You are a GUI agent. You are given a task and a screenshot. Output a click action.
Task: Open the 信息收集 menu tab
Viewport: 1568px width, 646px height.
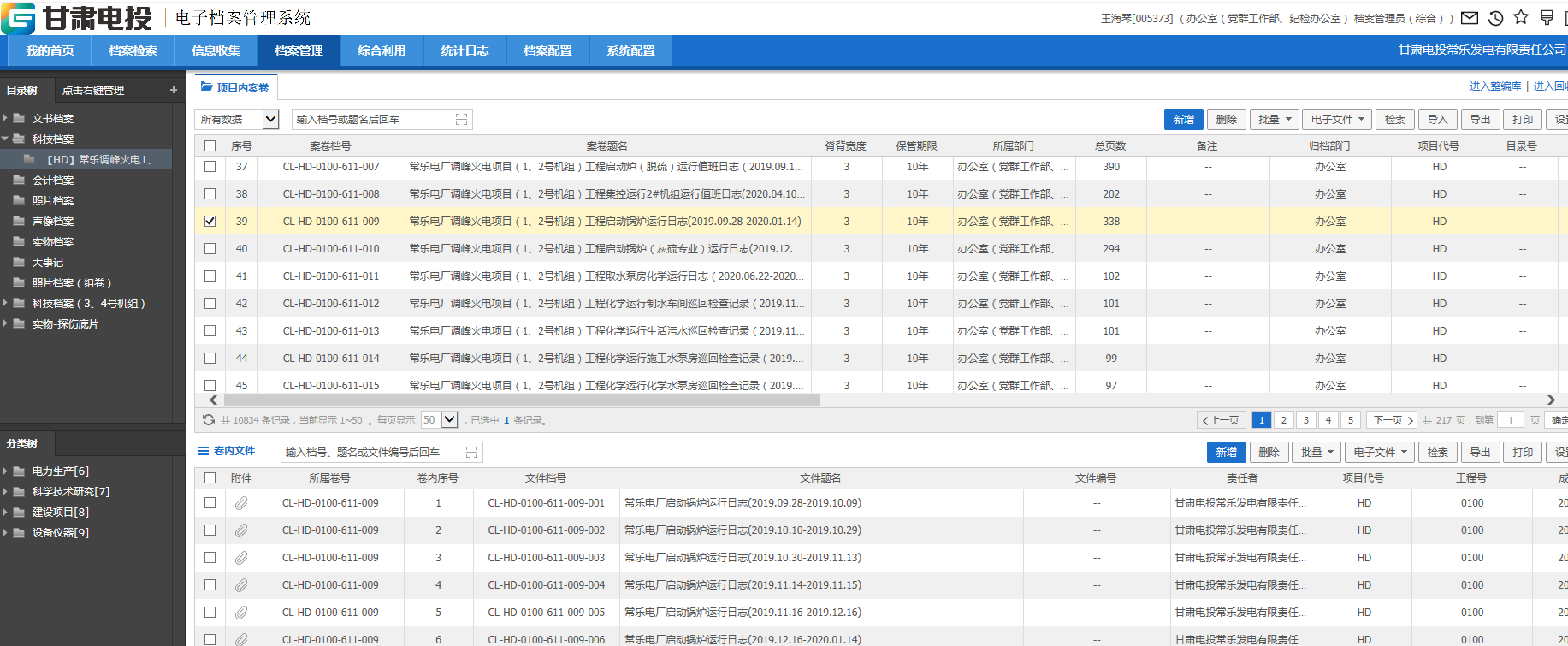pos(216,50)
